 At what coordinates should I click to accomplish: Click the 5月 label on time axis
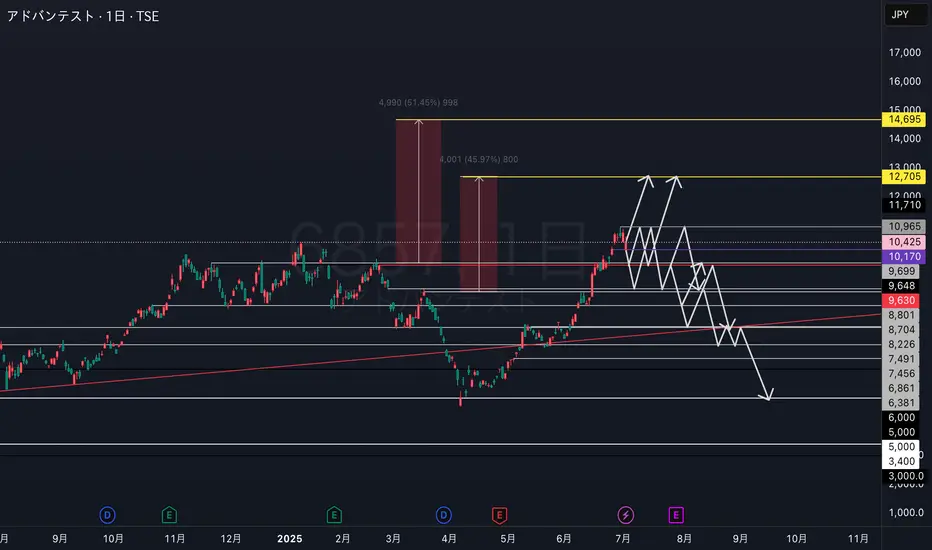click(508, 539)
